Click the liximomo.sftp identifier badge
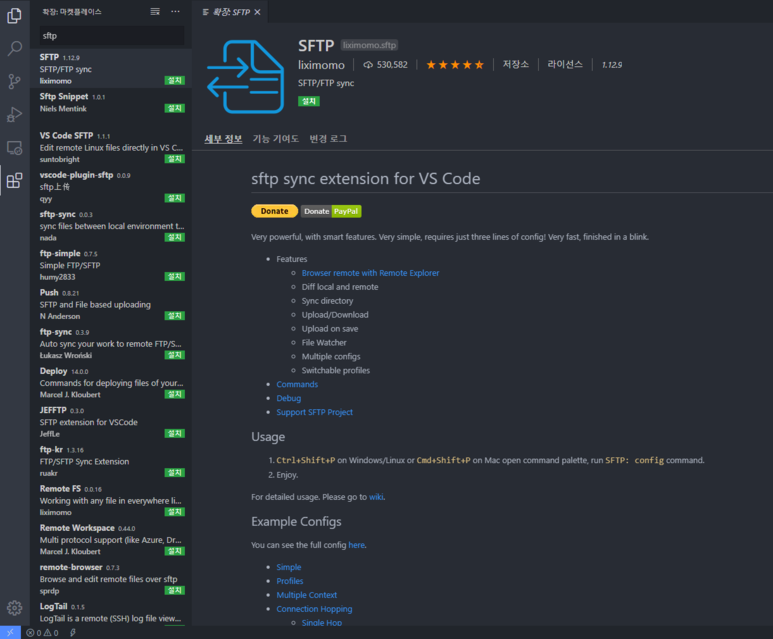 [369, 45]
